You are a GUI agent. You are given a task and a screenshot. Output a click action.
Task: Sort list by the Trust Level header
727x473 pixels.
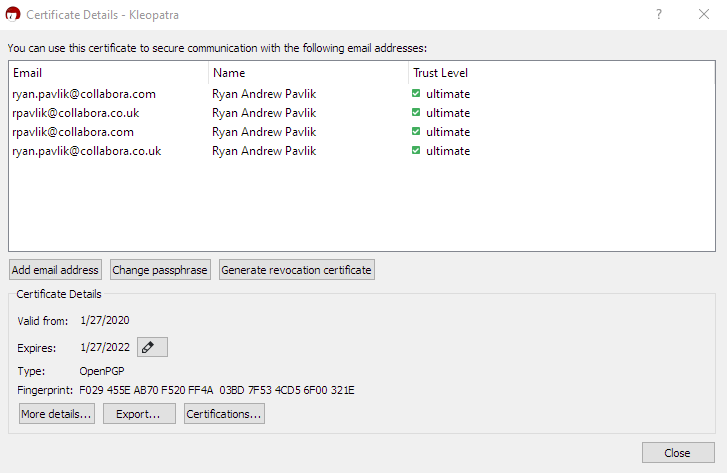coord(561,73)
